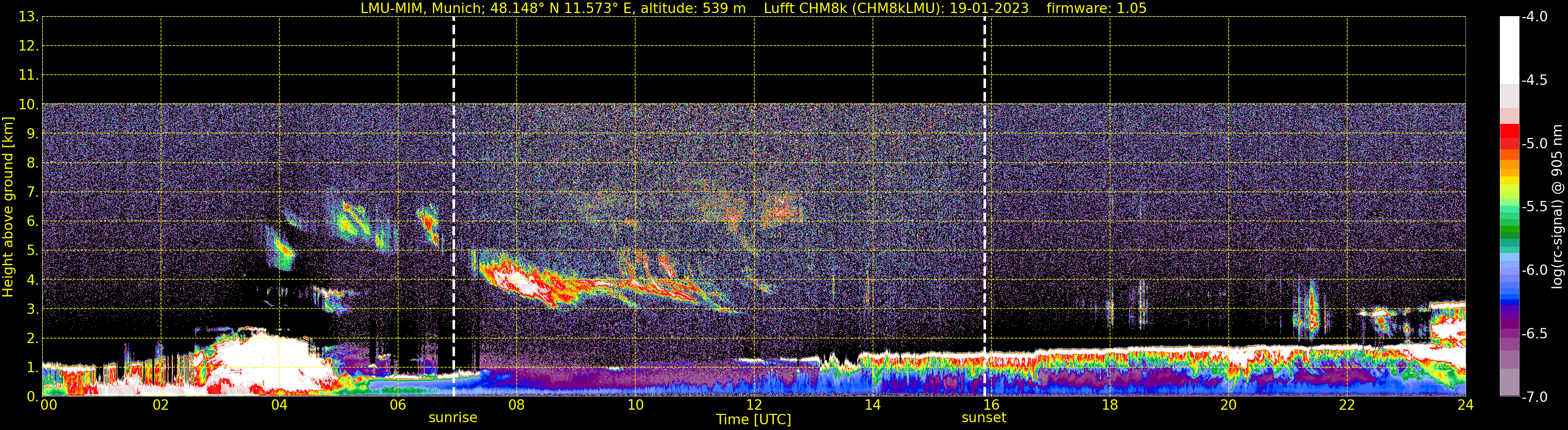Click the white dashed sunset marker line

coord(984,207)
